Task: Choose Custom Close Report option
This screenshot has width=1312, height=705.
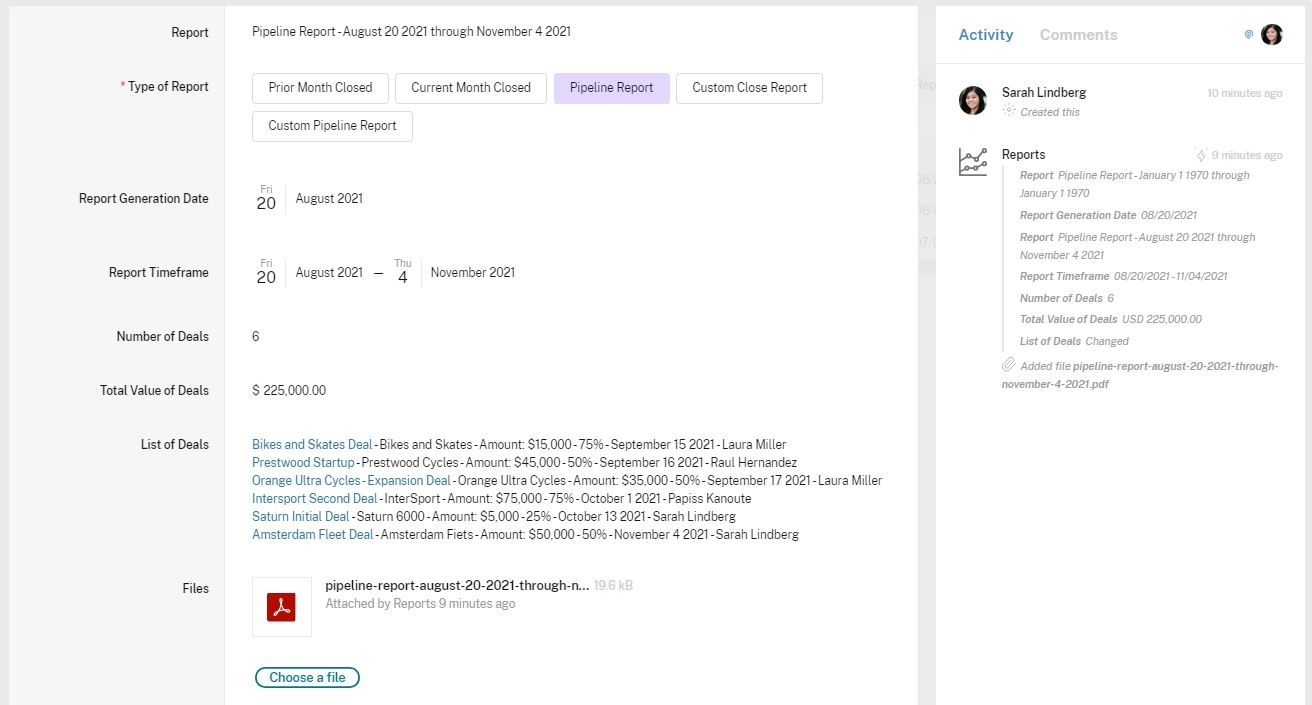Action: click(x=749, y=88)
